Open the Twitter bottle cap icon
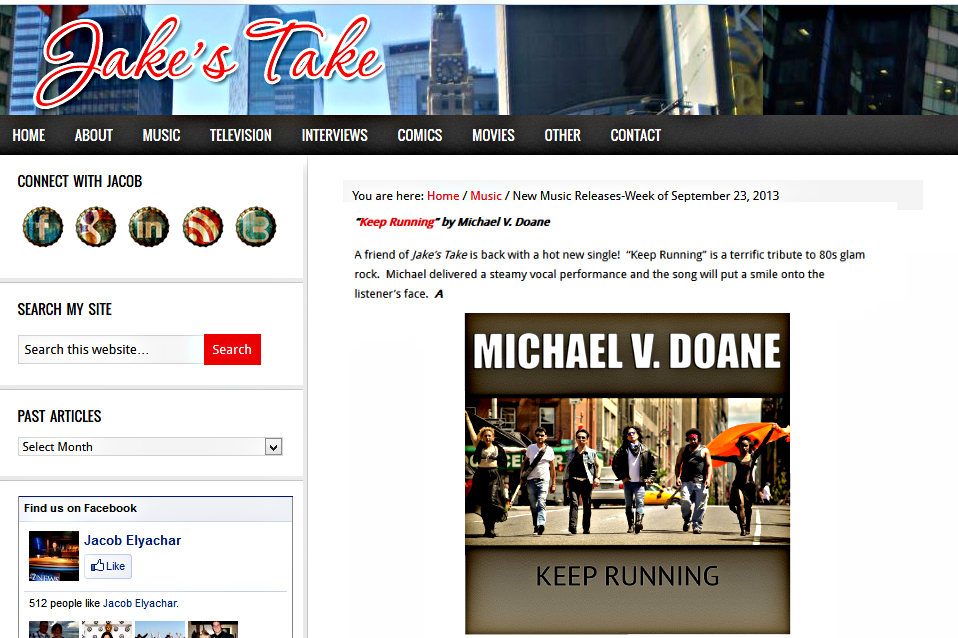This screenshot has width=958, height=638. pos(255,227)
